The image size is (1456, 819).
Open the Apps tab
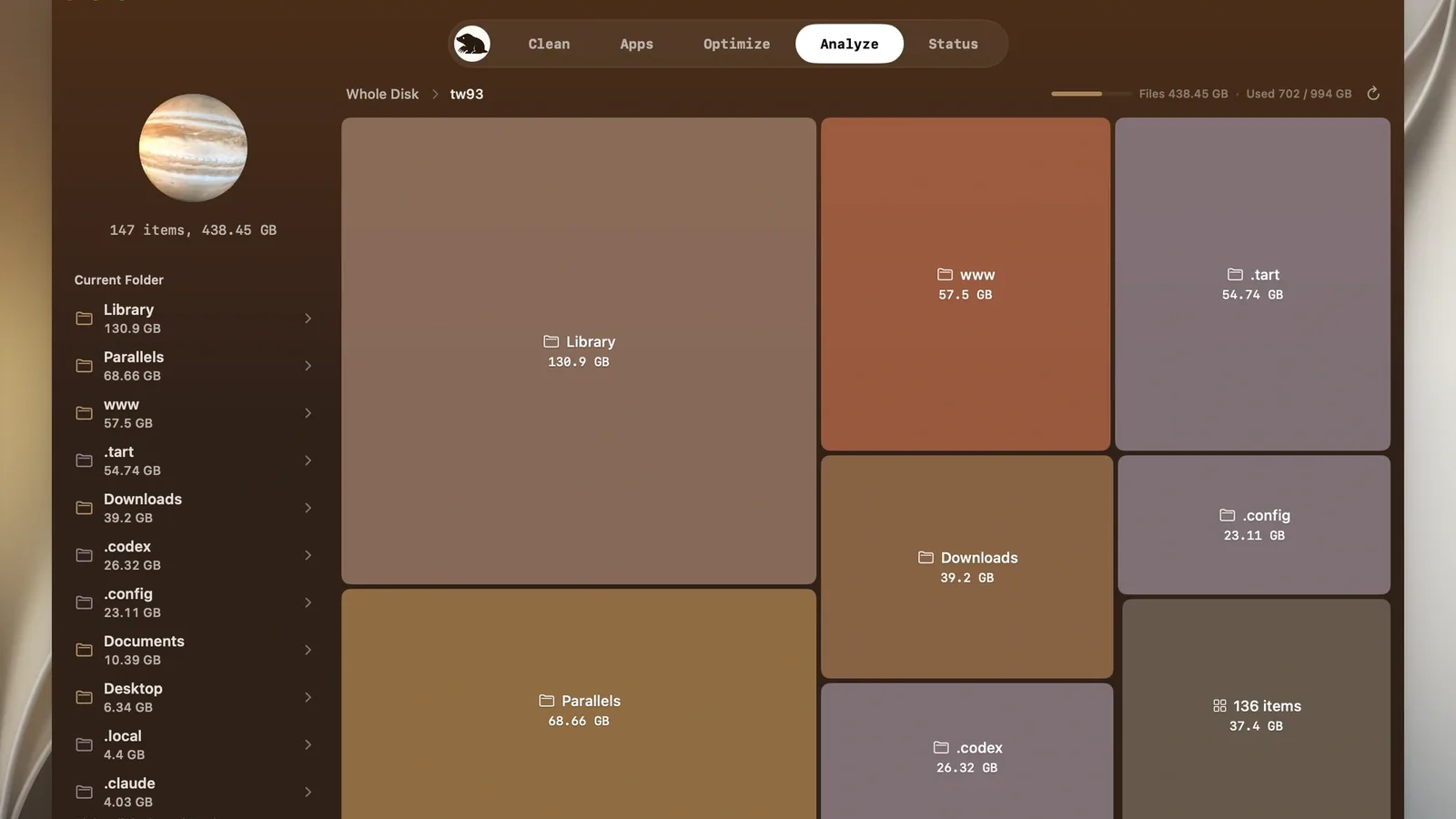[636, 44]
